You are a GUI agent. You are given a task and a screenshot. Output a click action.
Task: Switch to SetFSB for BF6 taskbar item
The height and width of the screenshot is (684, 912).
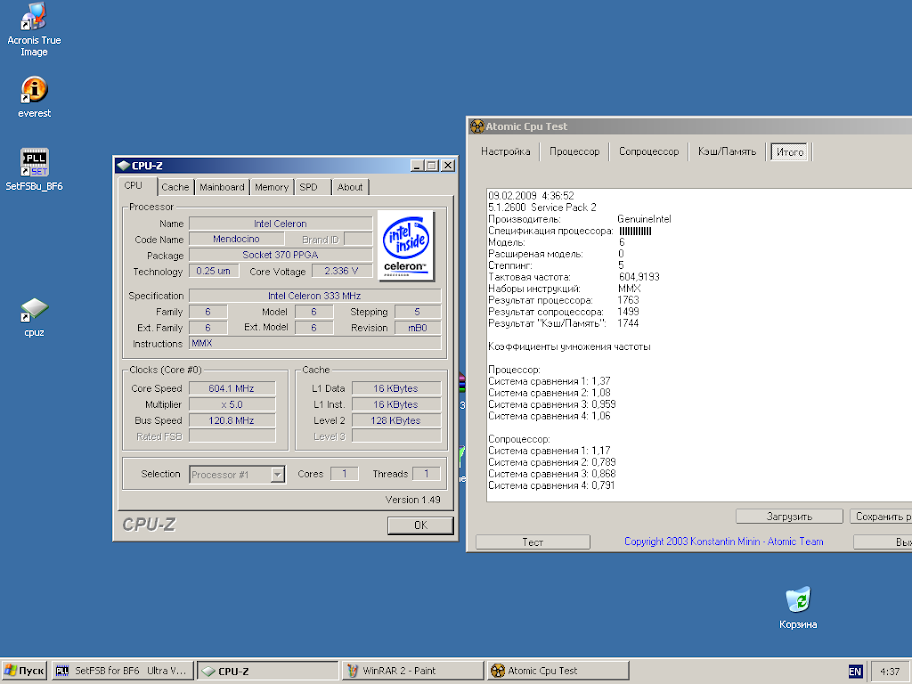122,671
